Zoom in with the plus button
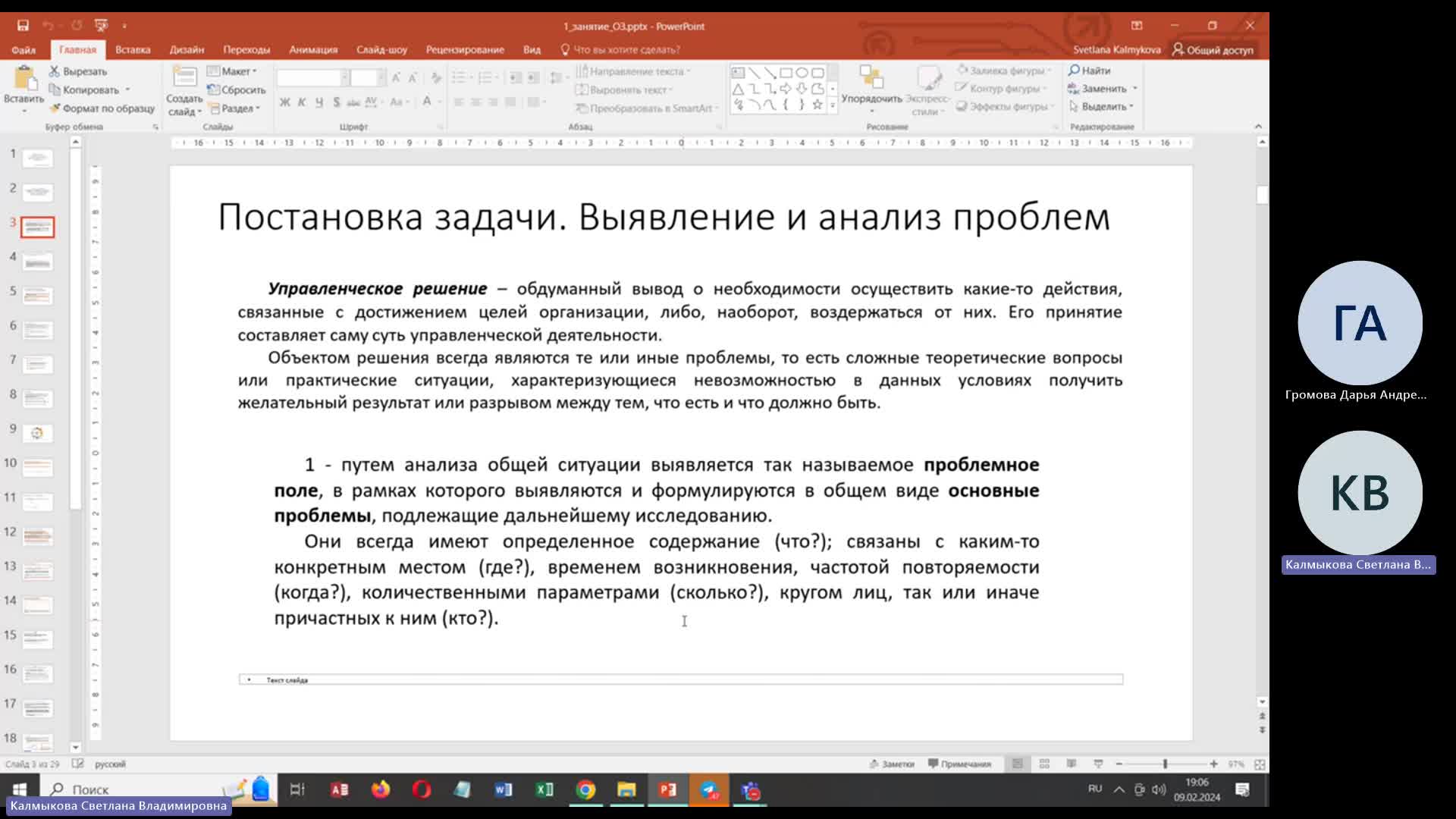This screenshot has height=819, width=1456. click(1214, 764)
